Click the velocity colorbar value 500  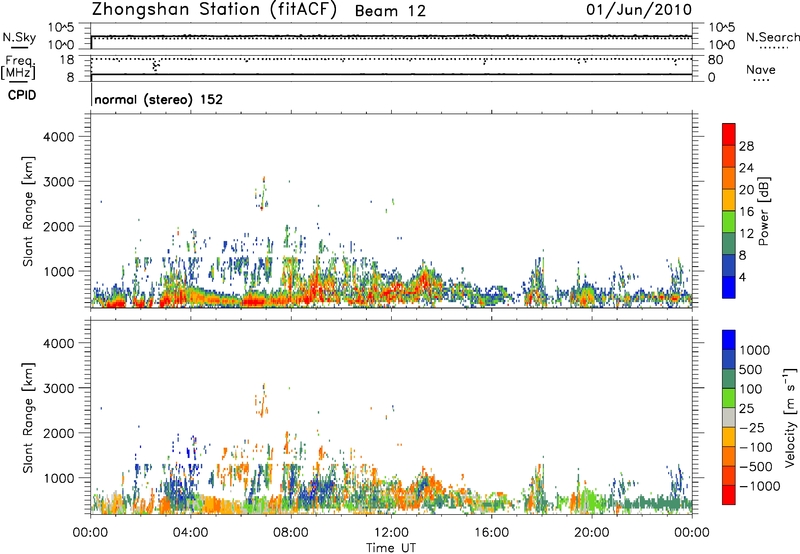(x=752, y=369)
